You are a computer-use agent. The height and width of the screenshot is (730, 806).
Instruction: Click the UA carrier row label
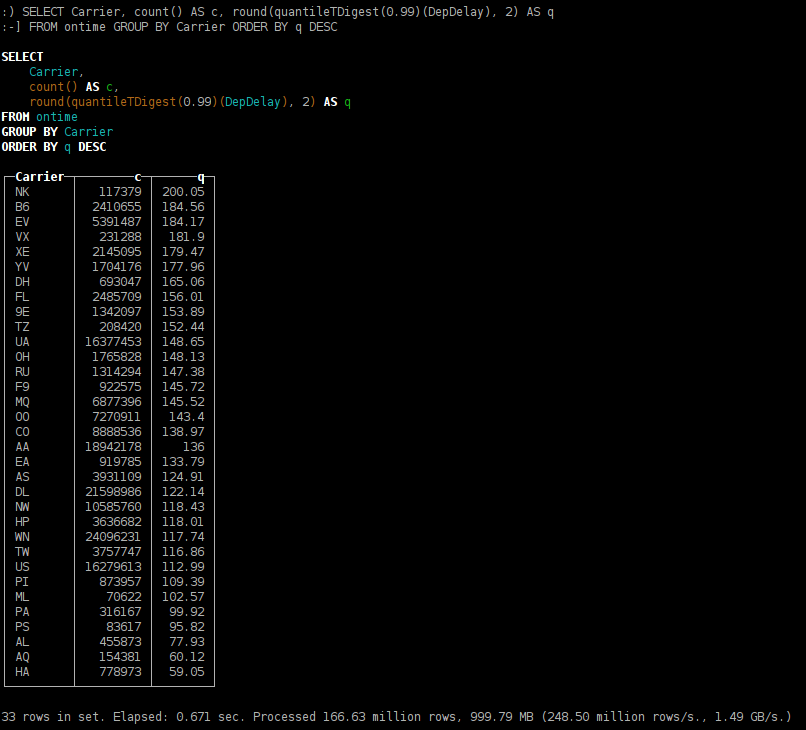tap(22, 342)
